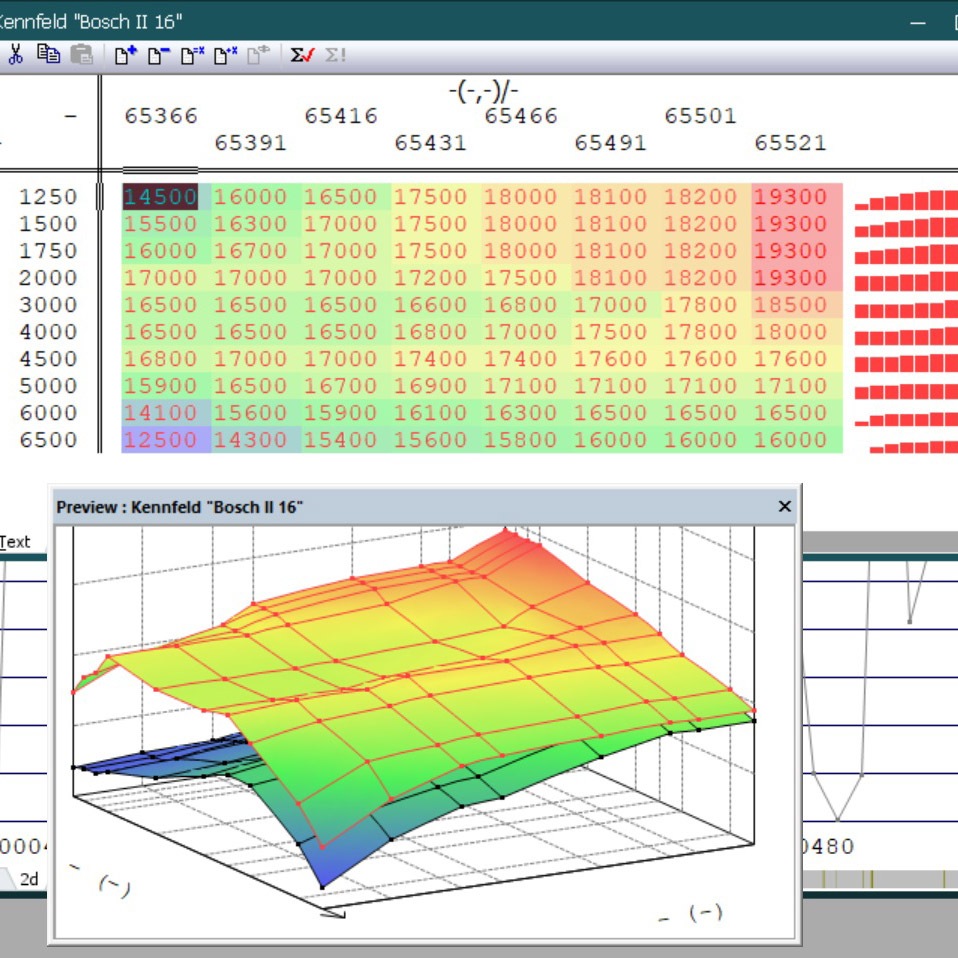This screenshot has height=958, width=958.
Task: Click the page-with-plus add value icon
Action: click(x=126, y=55)
